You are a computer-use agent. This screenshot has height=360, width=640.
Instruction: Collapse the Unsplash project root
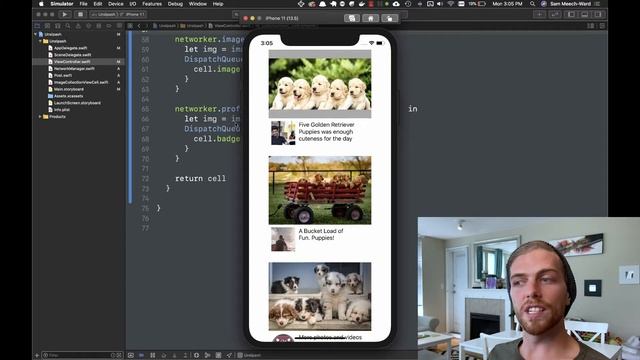coord(36,34)
